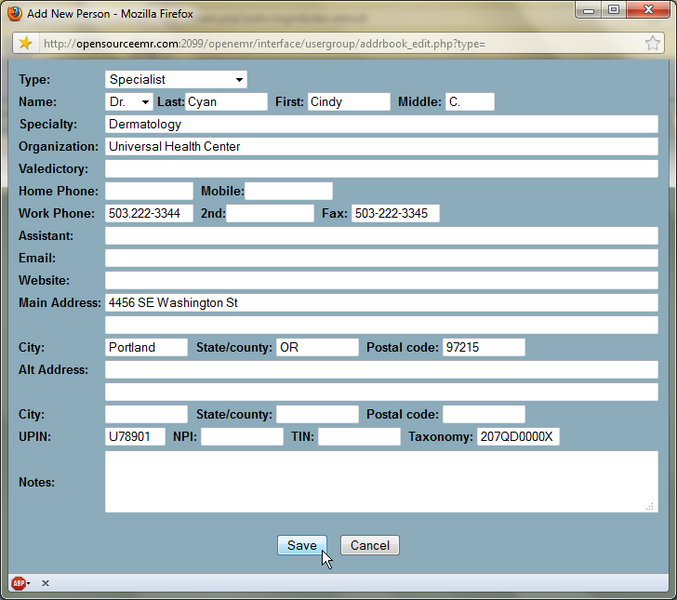Viewport: 677px width, 600px height.
Task: Click into the Email input field
Action: 381,258
